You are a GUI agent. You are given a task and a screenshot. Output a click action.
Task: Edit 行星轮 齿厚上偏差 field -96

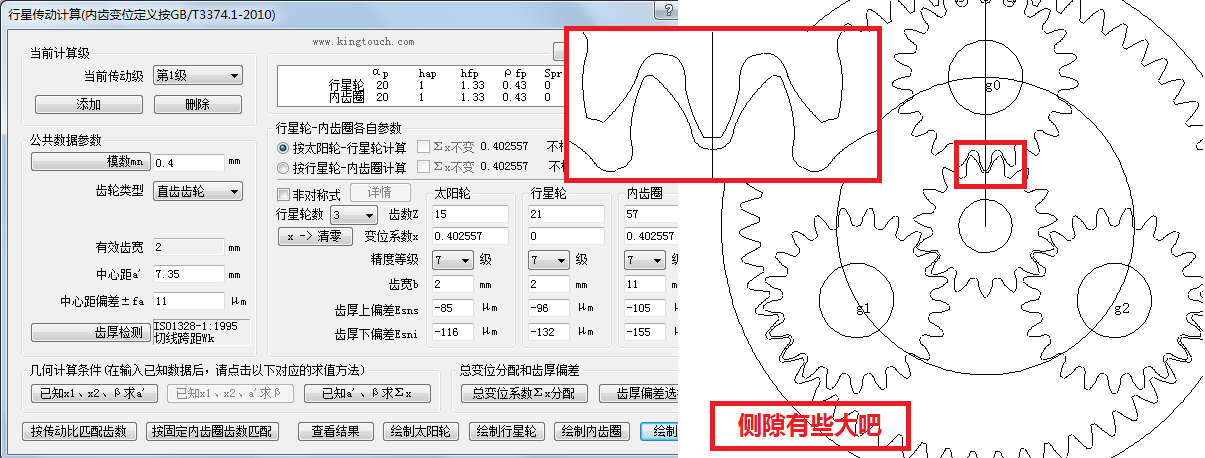[549, 308]
